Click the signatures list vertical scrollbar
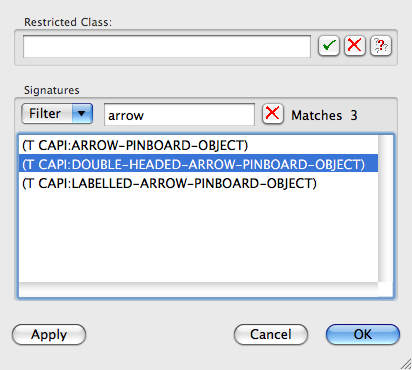This screenshot has height=370, width=412. click(385, 209)
